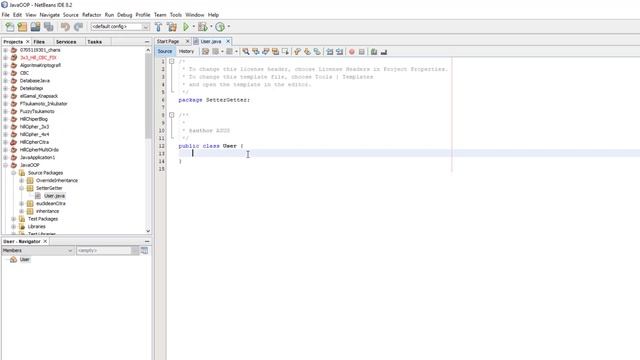640x360 pixels.
Task: Switch to the Services tab
Action: (x=66, y=42)
